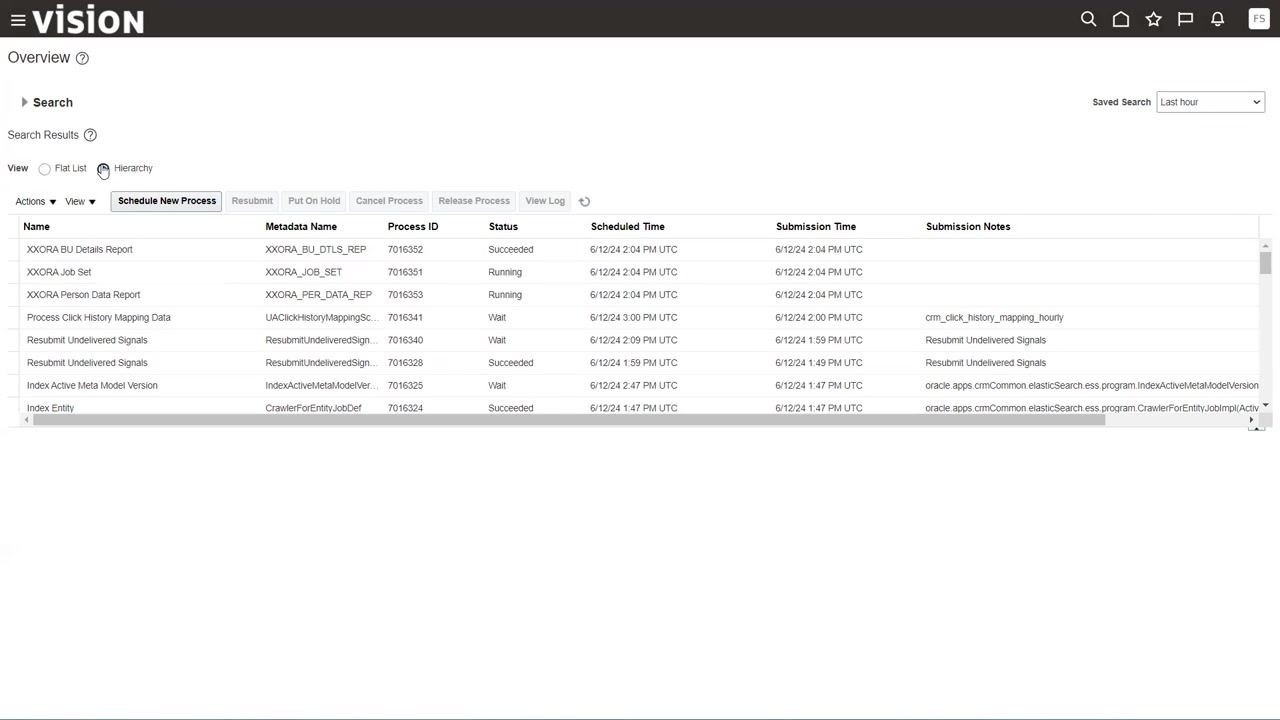Click the Resubmit button
This screenshot has width=1280, height=720.
[252, 201]
